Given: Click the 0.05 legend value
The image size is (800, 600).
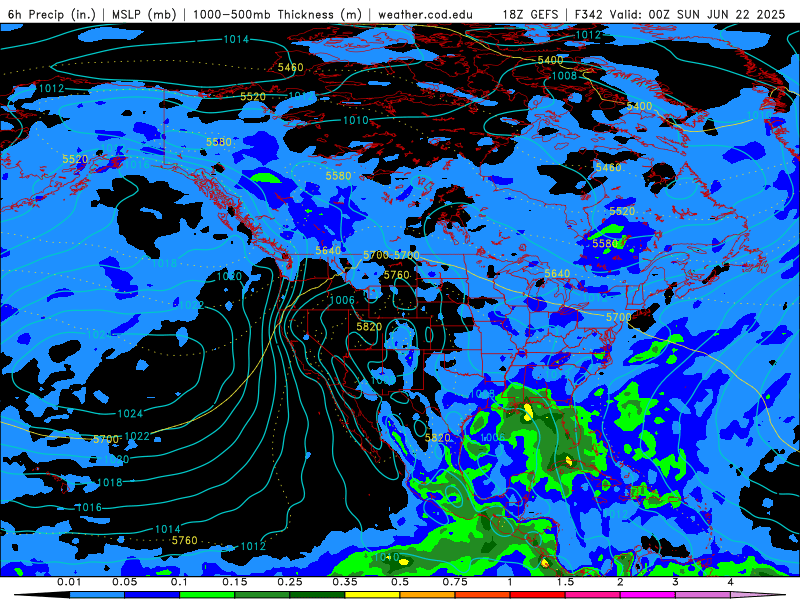Looking at the screenshot, I should click(x=124, y=582).
